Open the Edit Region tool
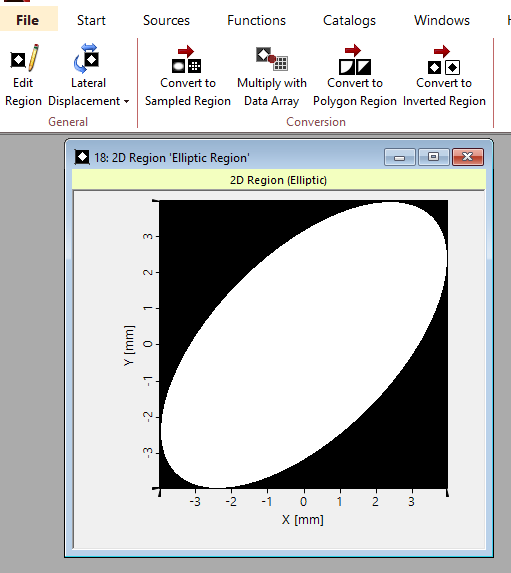This screenshot has height=573, width=511. 23,76
